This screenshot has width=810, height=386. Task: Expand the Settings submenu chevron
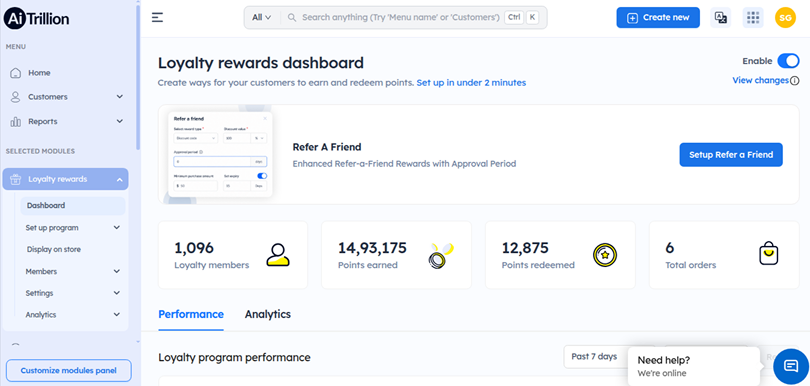[x=117, y=293]
